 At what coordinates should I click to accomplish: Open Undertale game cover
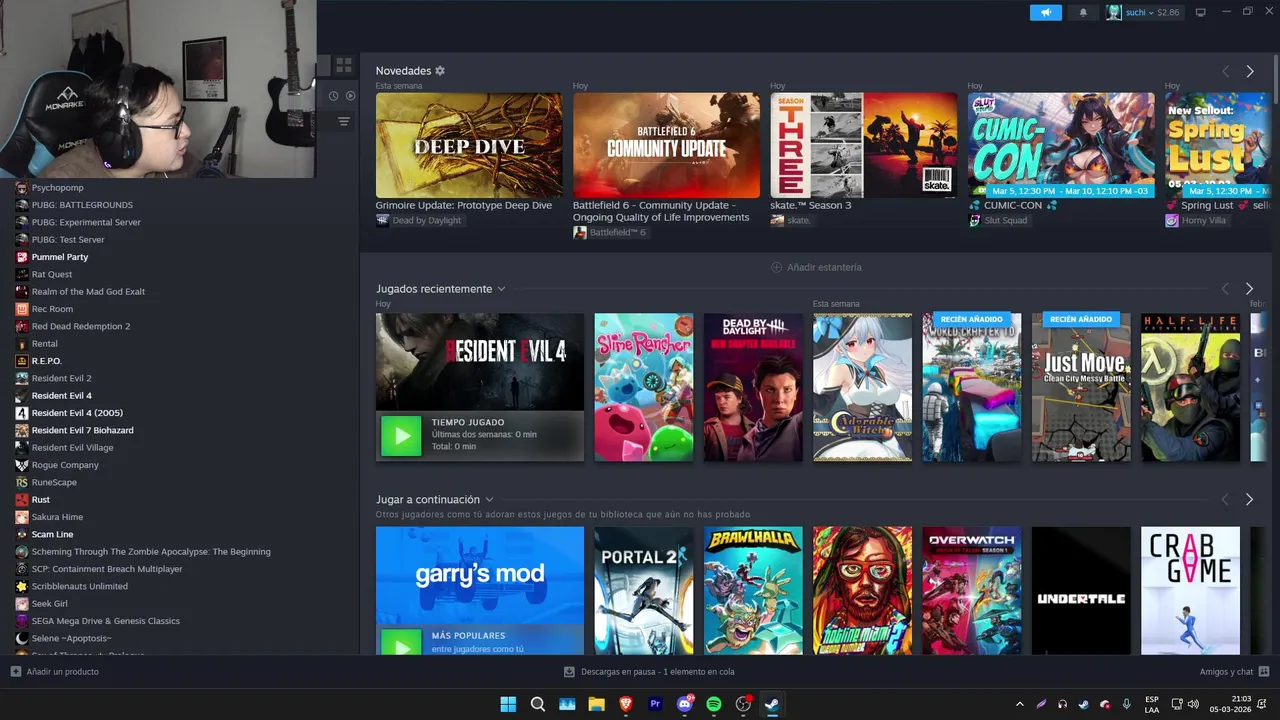point(1081,591)
